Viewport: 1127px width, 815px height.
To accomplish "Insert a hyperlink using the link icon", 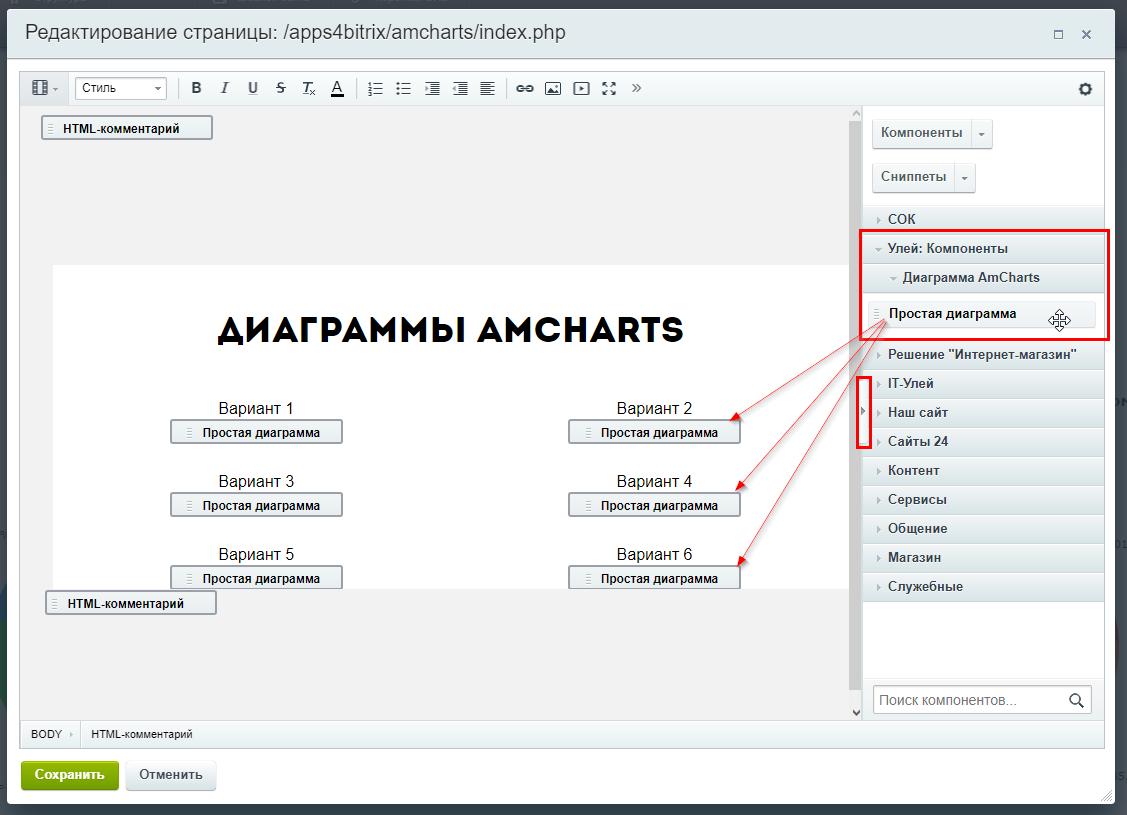I will (x=524, y=88).
